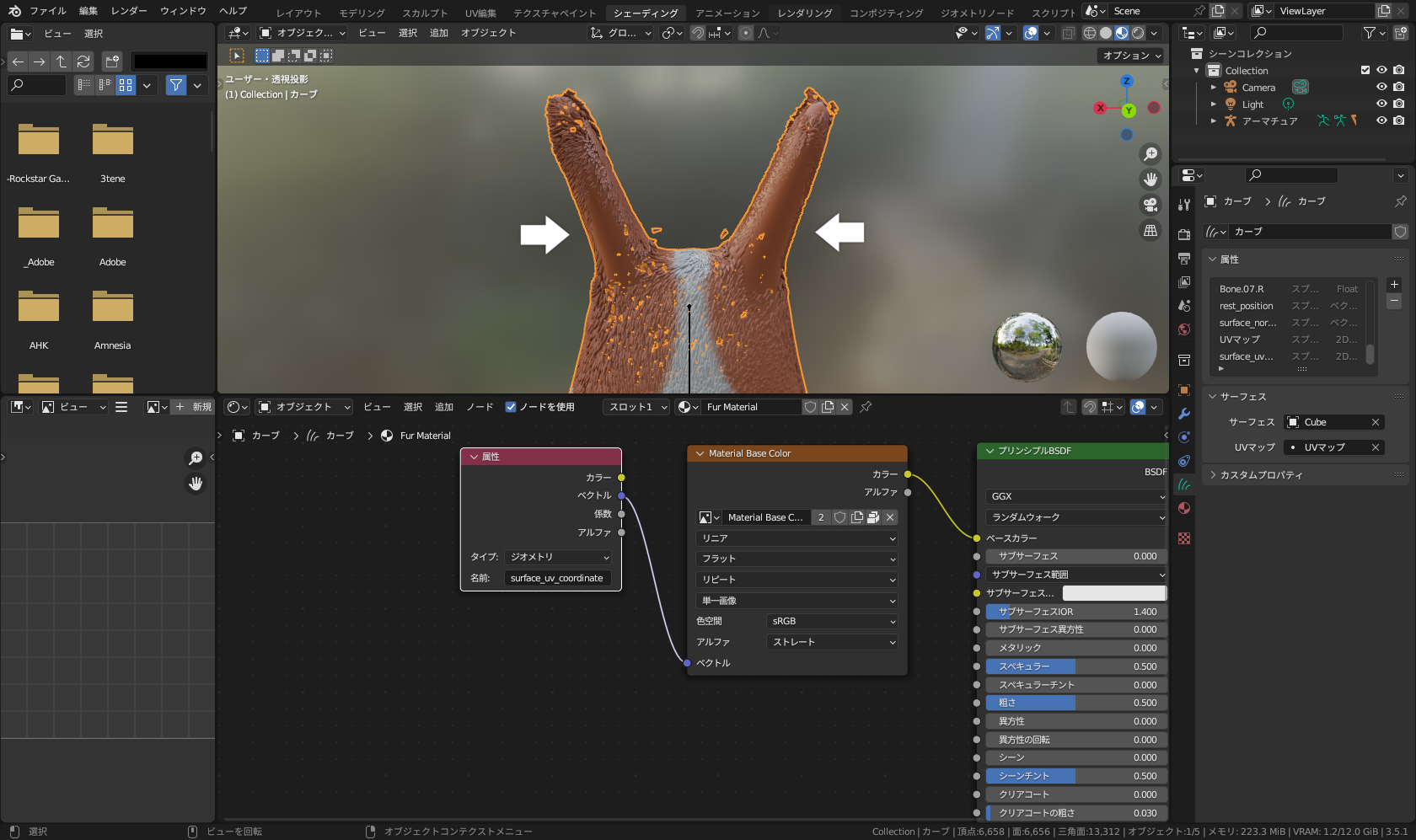Click the image editor zoom icon

196,457
